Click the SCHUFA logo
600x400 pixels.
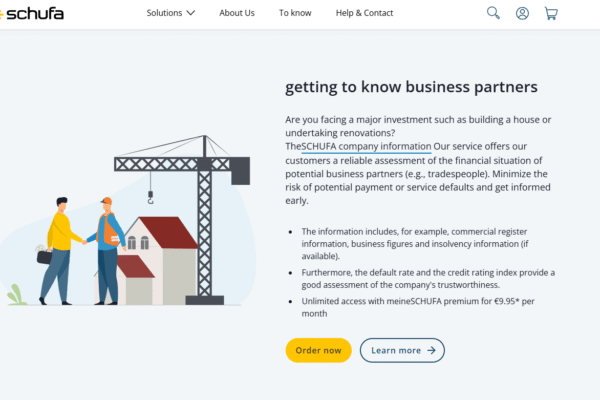34,14
